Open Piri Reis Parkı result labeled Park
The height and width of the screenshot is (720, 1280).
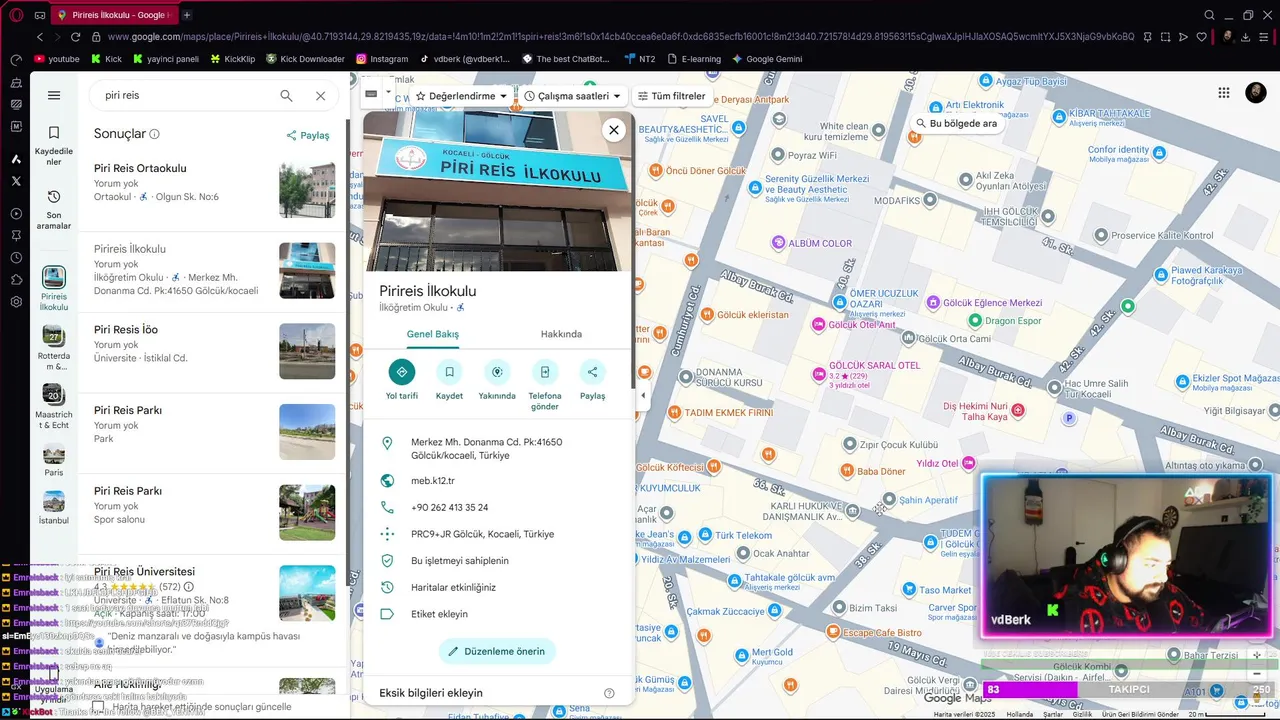point(213,433)
